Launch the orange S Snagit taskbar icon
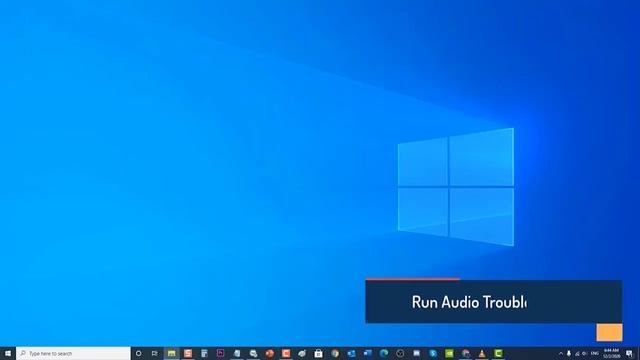Viewport: 640px width, 360px height. click(188, 353)
